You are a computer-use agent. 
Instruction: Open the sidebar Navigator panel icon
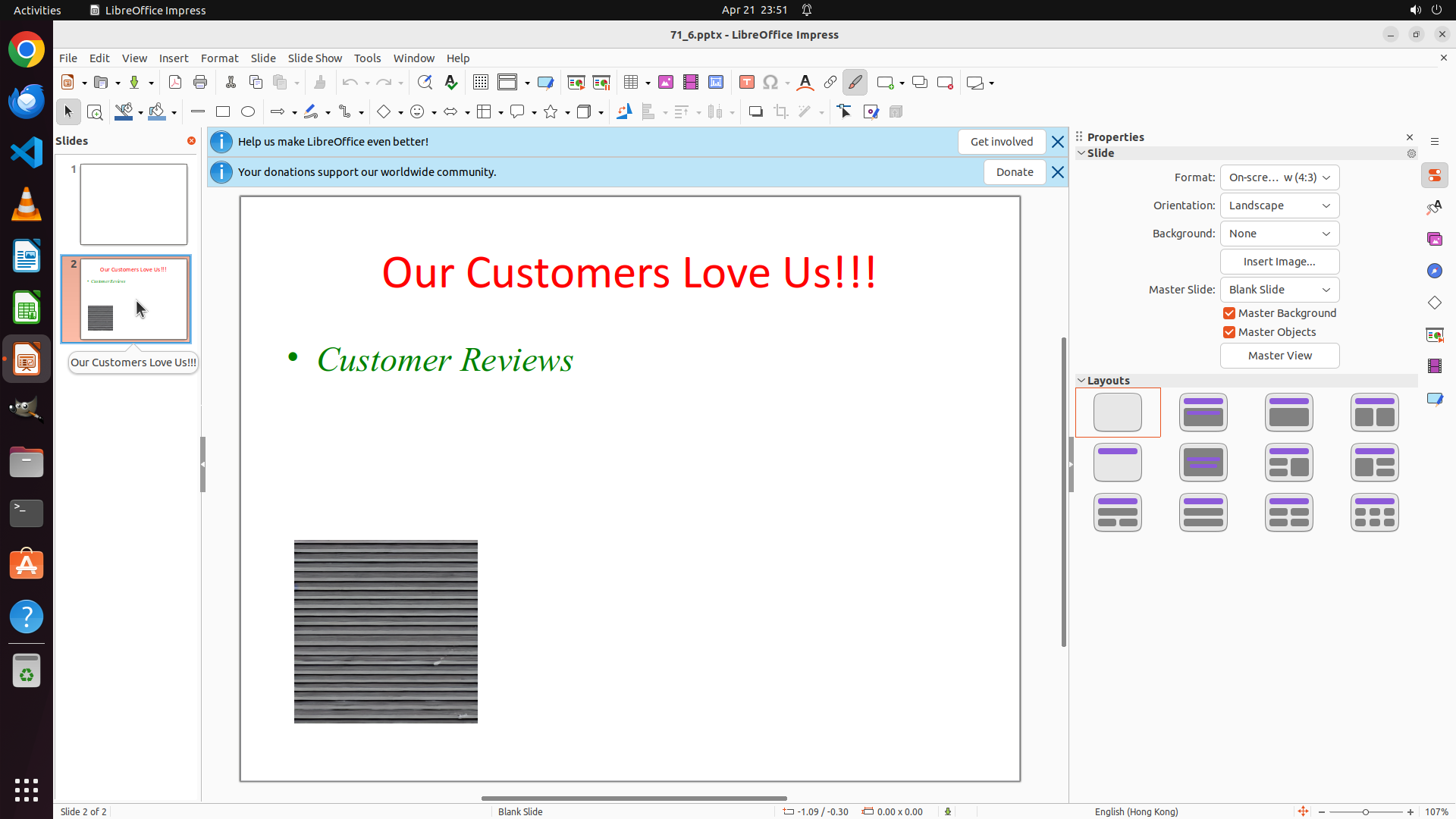1434,271
